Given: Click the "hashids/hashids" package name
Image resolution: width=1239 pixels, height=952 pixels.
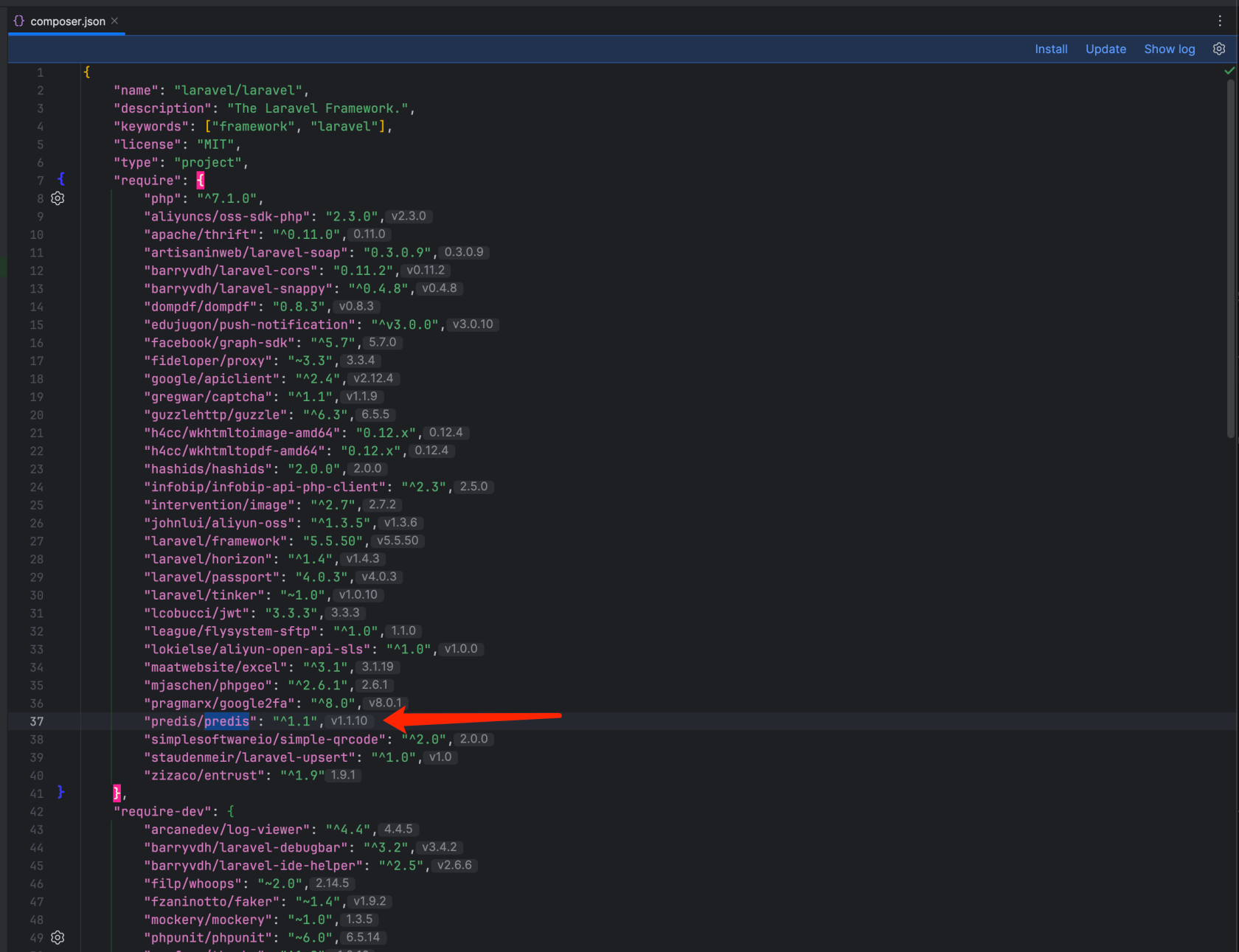Looking at the screenshot, I should [x=208, y=469].
